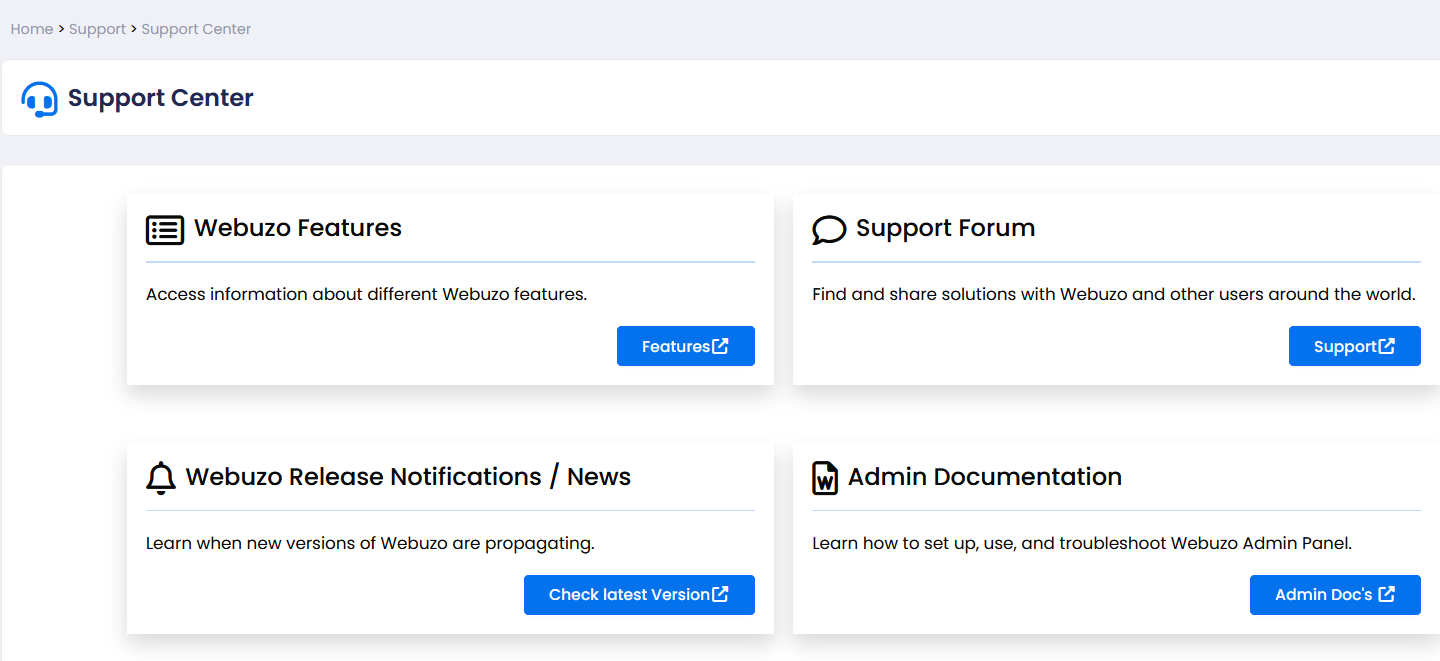The width and height of the screenshot is (1440, 661).
Task: Click the bell icon for Release Notifications
Action: pos(161,478)
